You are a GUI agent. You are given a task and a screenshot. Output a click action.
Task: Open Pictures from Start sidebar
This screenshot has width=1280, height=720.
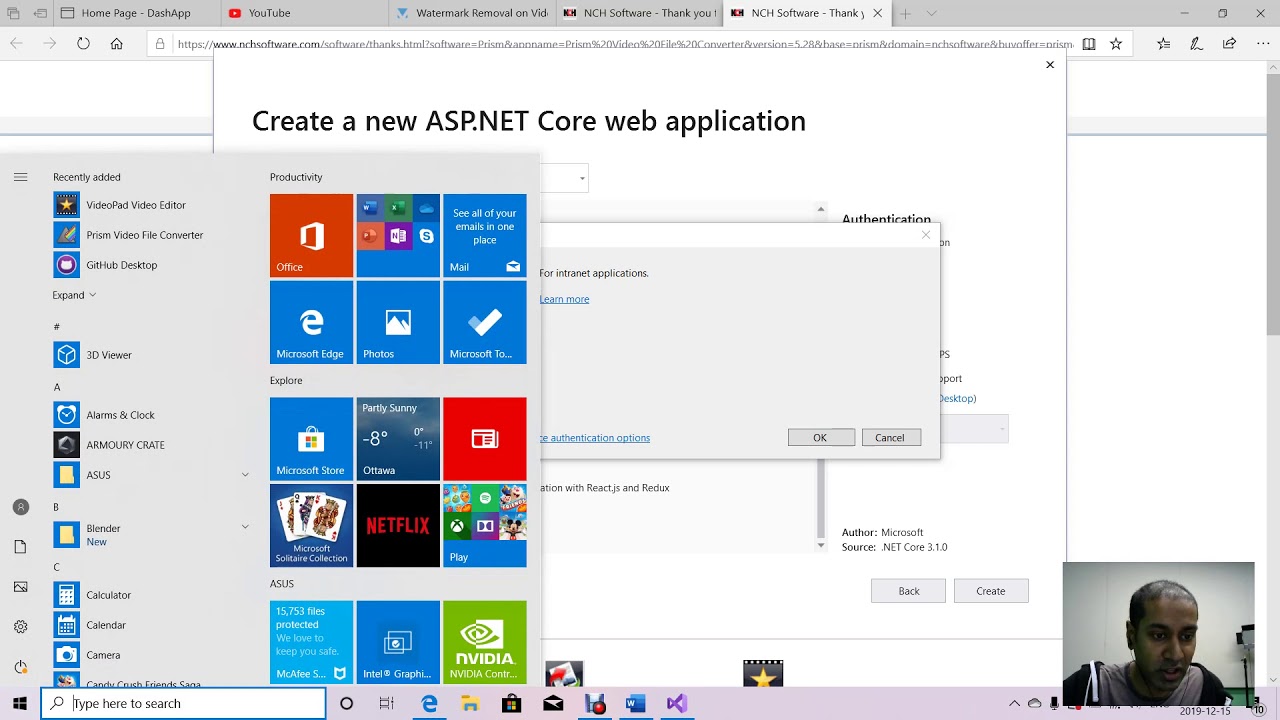[x=20, y=587]
